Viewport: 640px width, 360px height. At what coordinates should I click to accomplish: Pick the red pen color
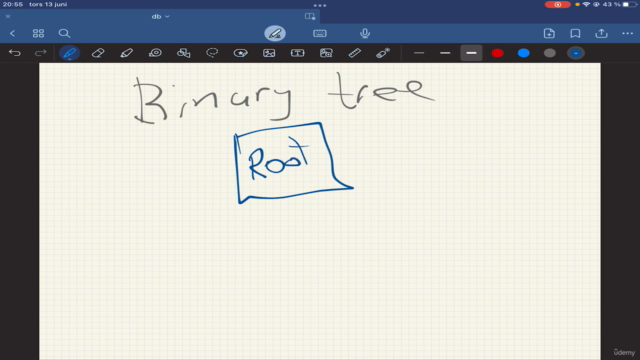(x=498, y=53)
